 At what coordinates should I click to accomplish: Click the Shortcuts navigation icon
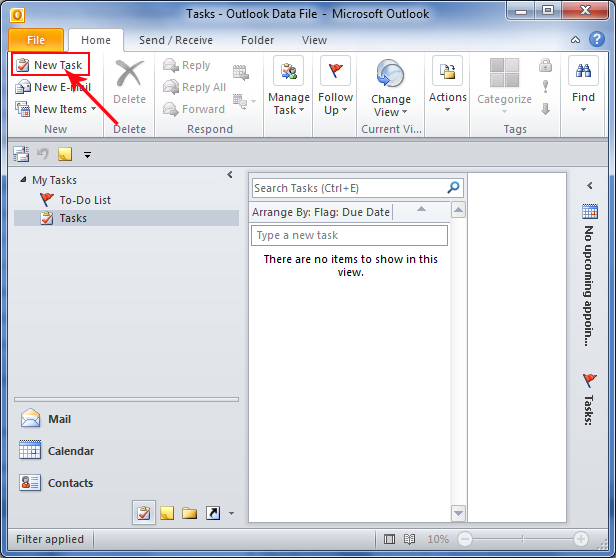213,513
